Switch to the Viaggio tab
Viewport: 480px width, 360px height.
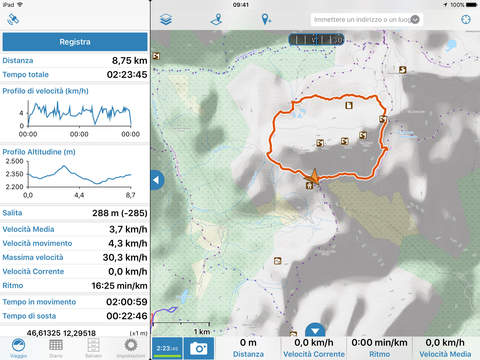click(19, 348)
